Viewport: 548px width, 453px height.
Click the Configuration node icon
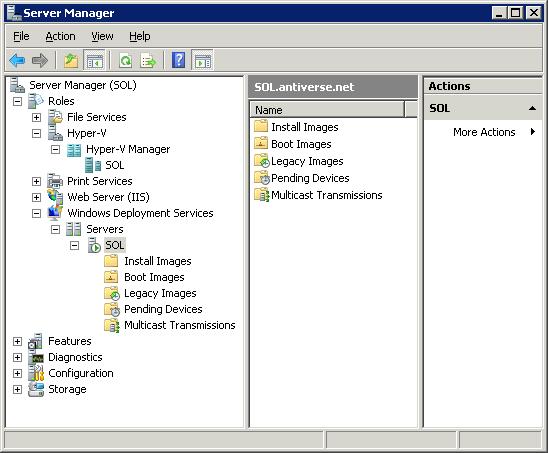point(36,373)
